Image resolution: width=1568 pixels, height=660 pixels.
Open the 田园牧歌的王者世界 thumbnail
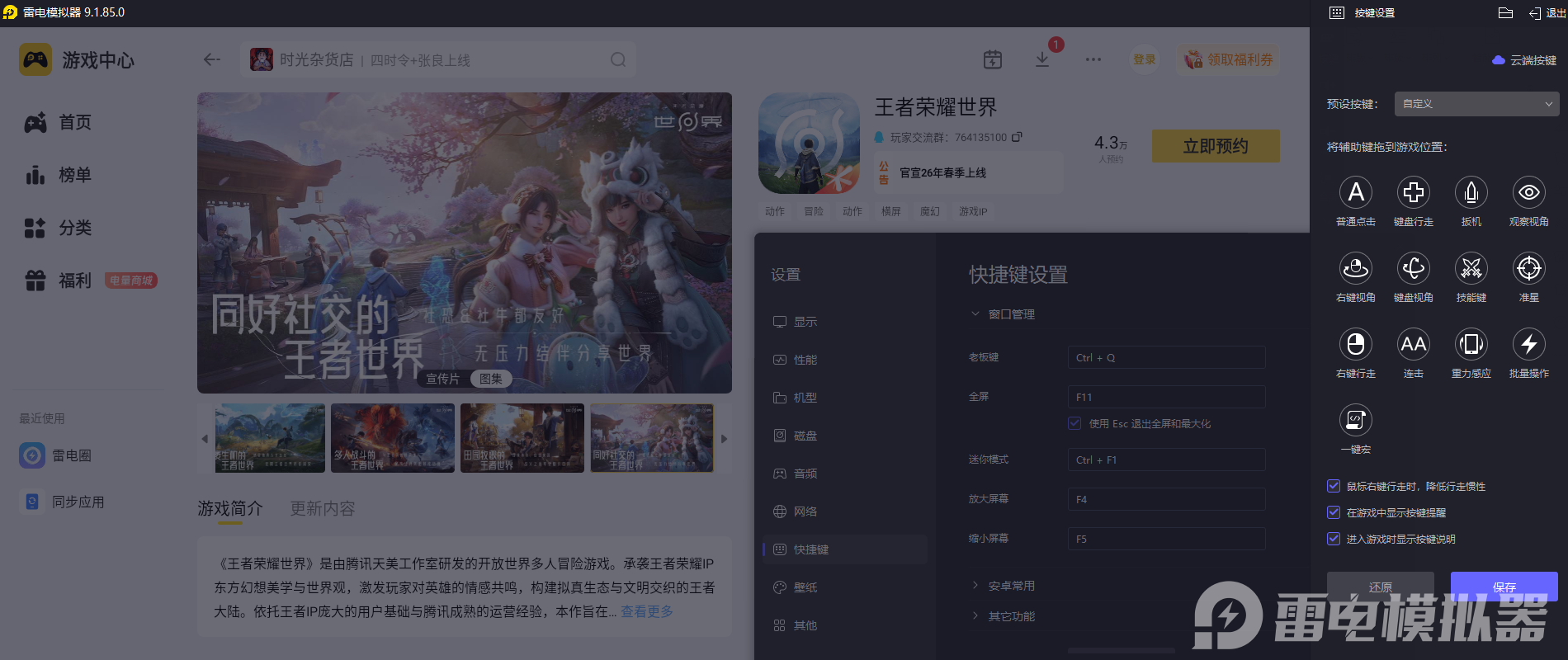(522, 438)
